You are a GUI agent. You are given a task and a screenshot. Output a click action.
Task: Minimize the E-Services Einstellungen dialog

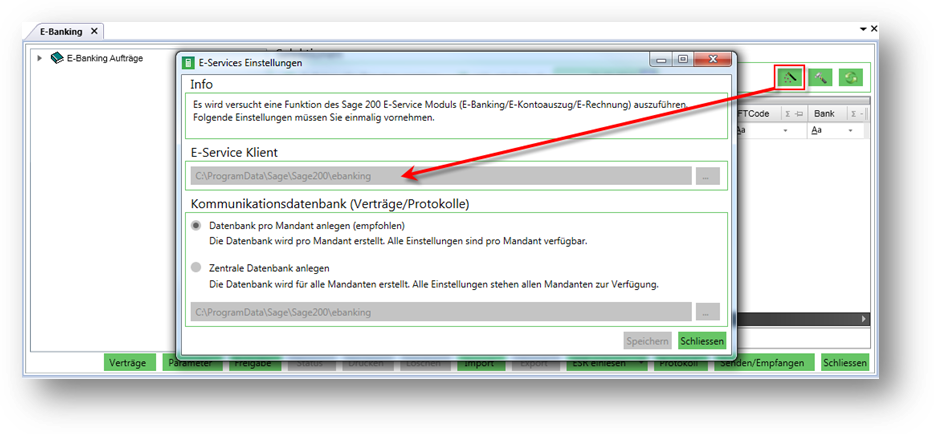tap(662, 60)
